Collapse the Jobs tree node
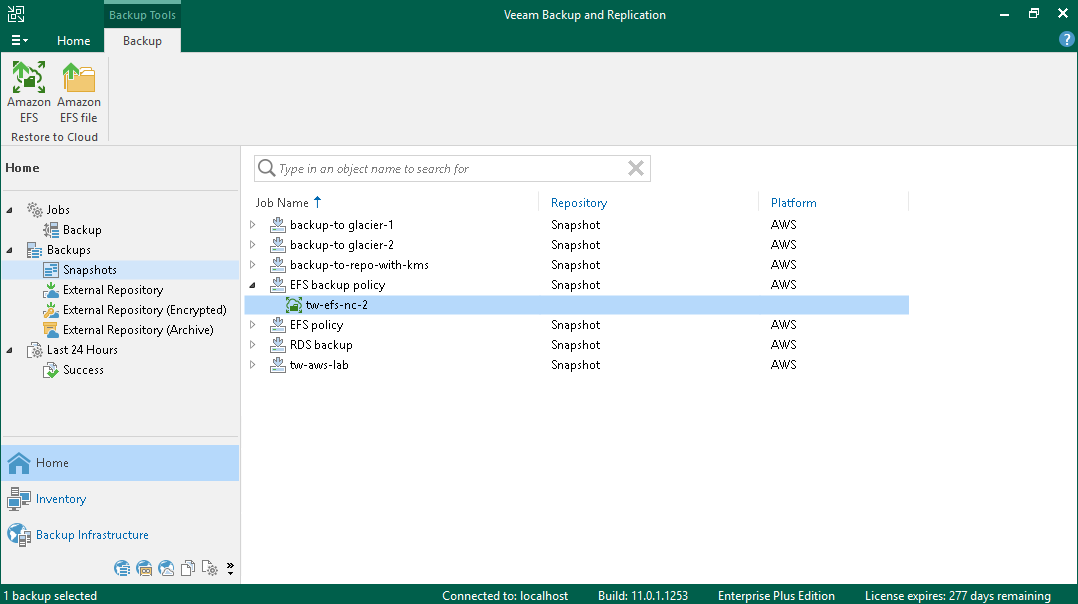The image size is (1078, 604). [11, 210]
